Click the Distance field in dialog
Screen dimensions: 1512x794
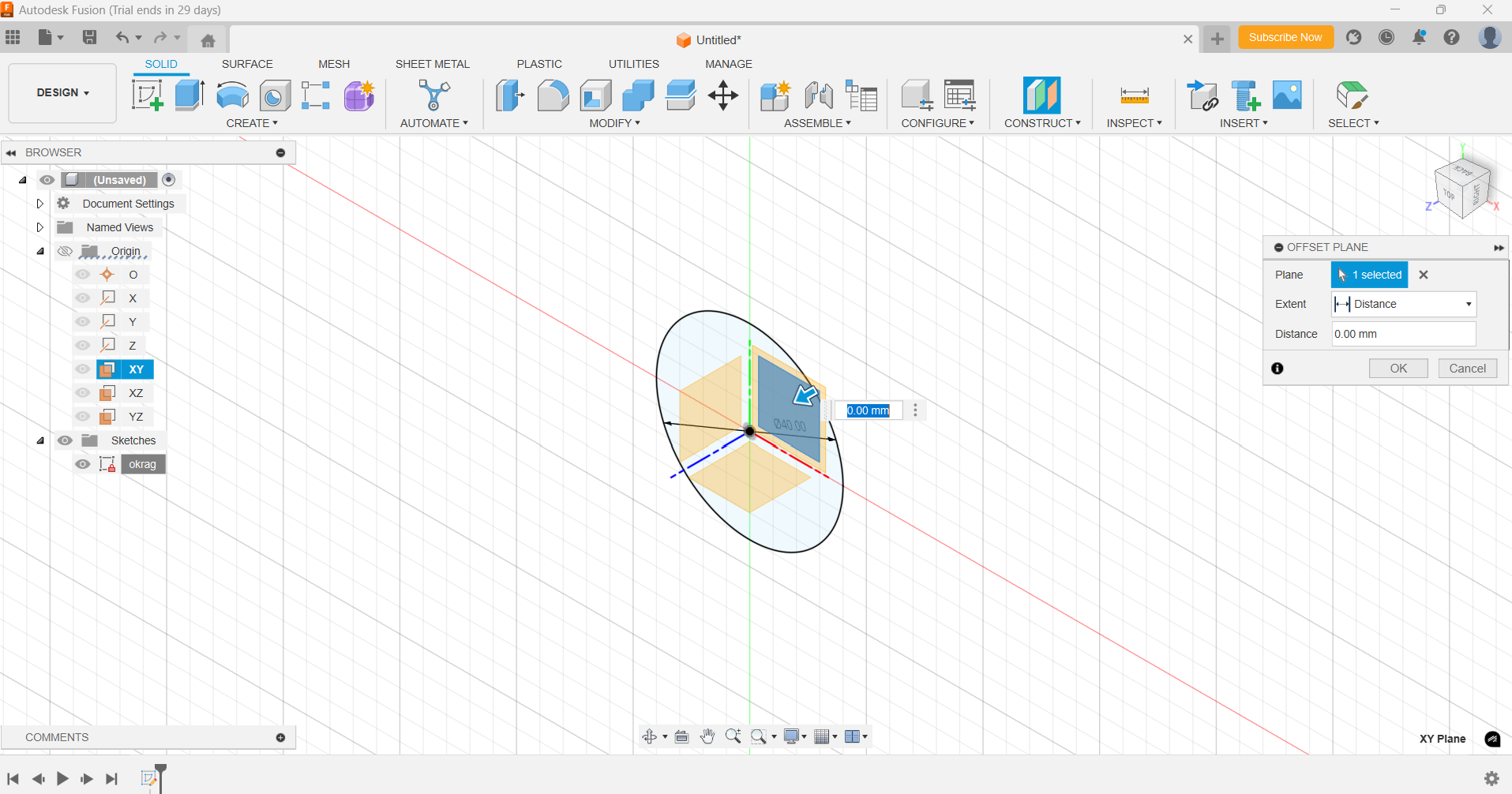pos(1404,334)
